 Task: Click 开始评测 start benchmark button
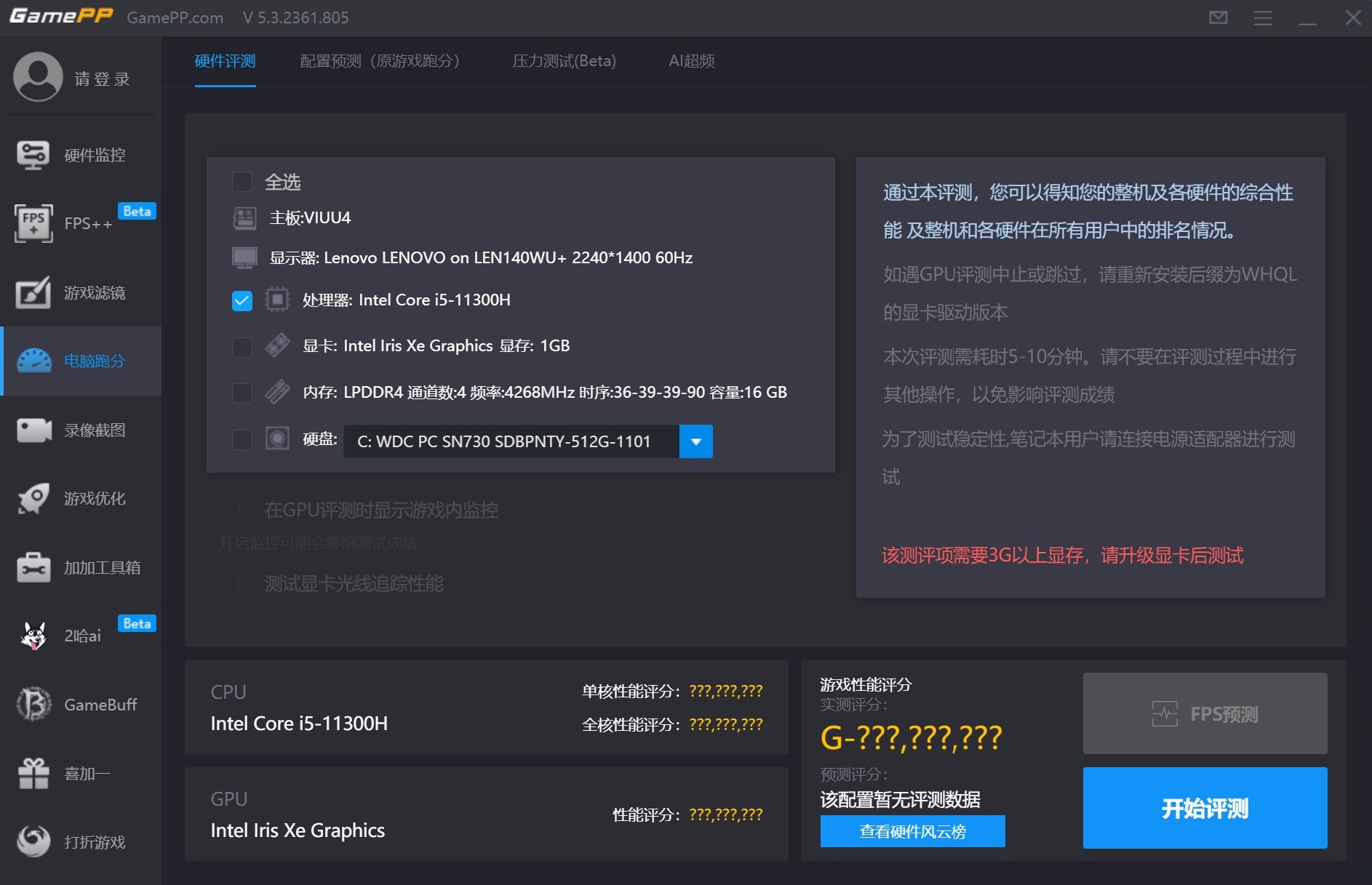(1205, 808)
